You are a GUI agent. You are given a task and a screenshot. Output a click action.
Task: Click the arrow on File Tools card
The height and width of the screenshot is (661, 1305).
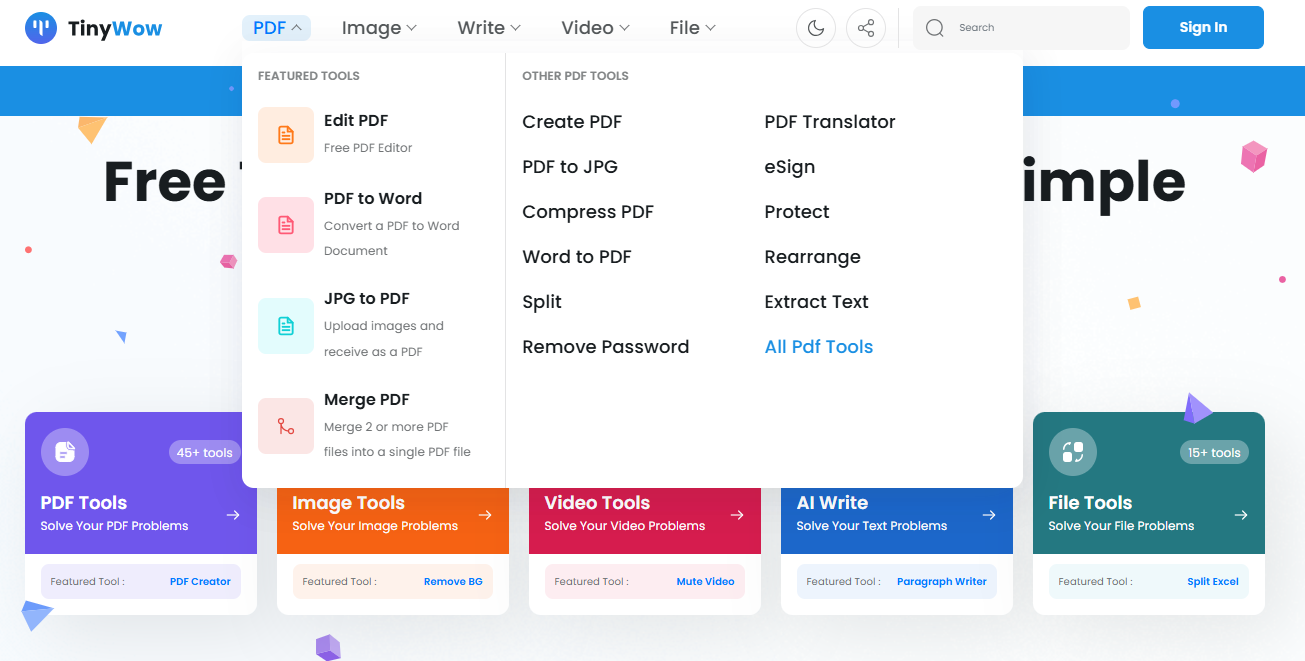tap(1241, 515)
